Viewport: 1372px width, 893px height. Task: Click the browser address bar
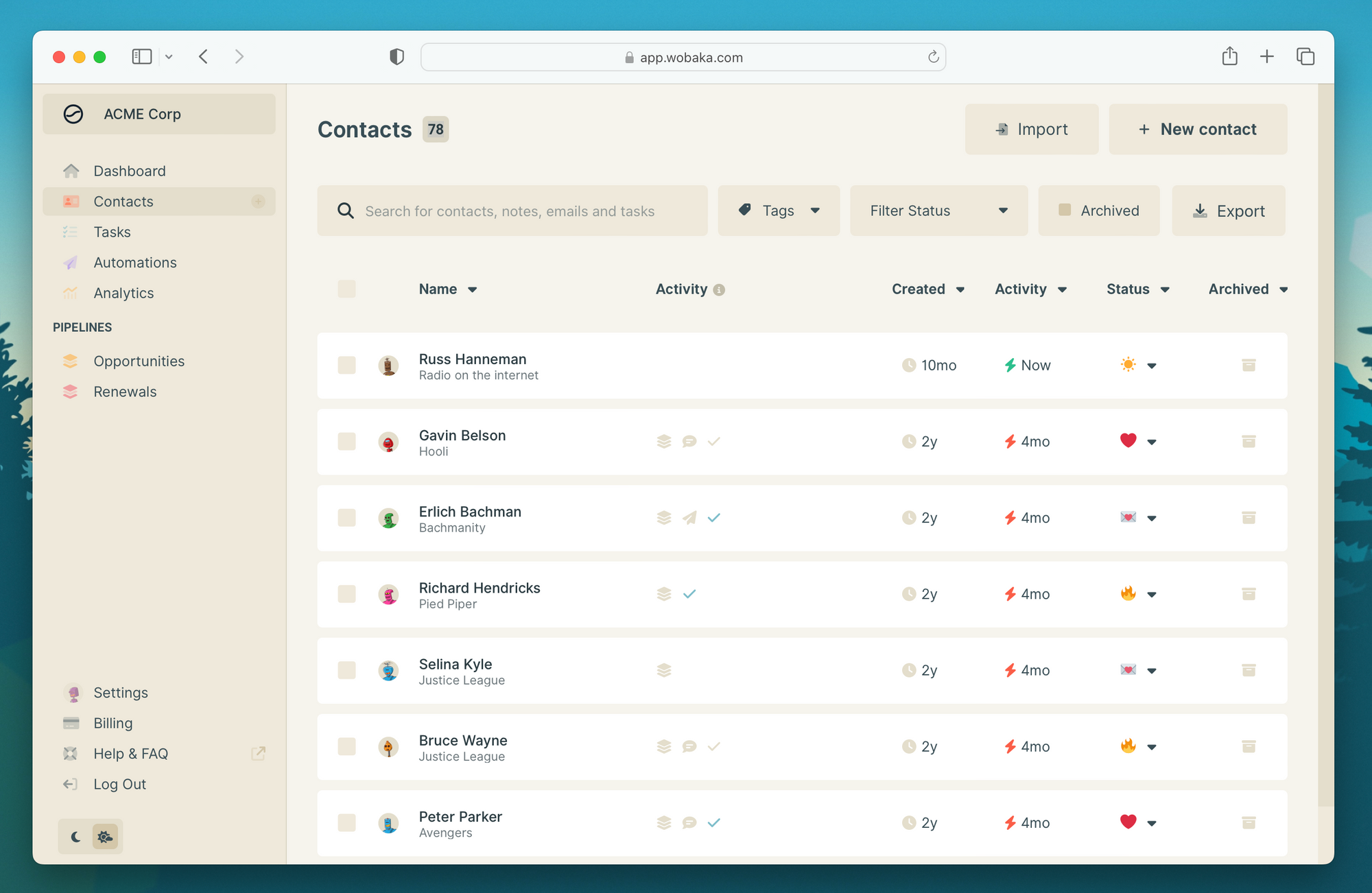click(x=683, y=57)
